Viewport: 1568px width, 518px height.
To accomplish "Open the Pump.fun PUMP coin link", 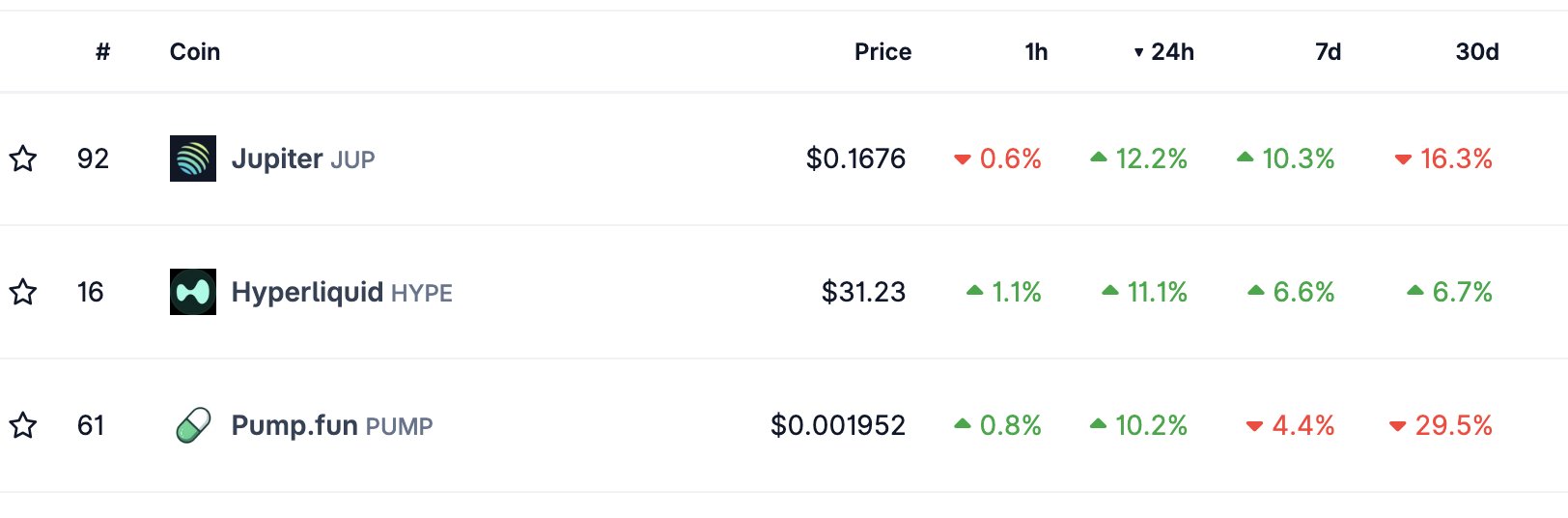I will (x=331, y=425).
